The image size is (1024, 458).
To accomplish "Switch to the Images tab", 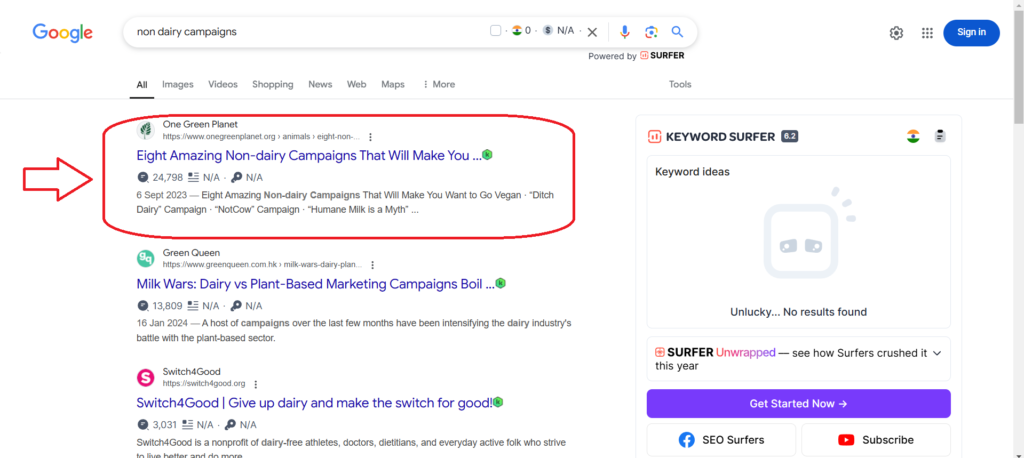I will (178, 84).
